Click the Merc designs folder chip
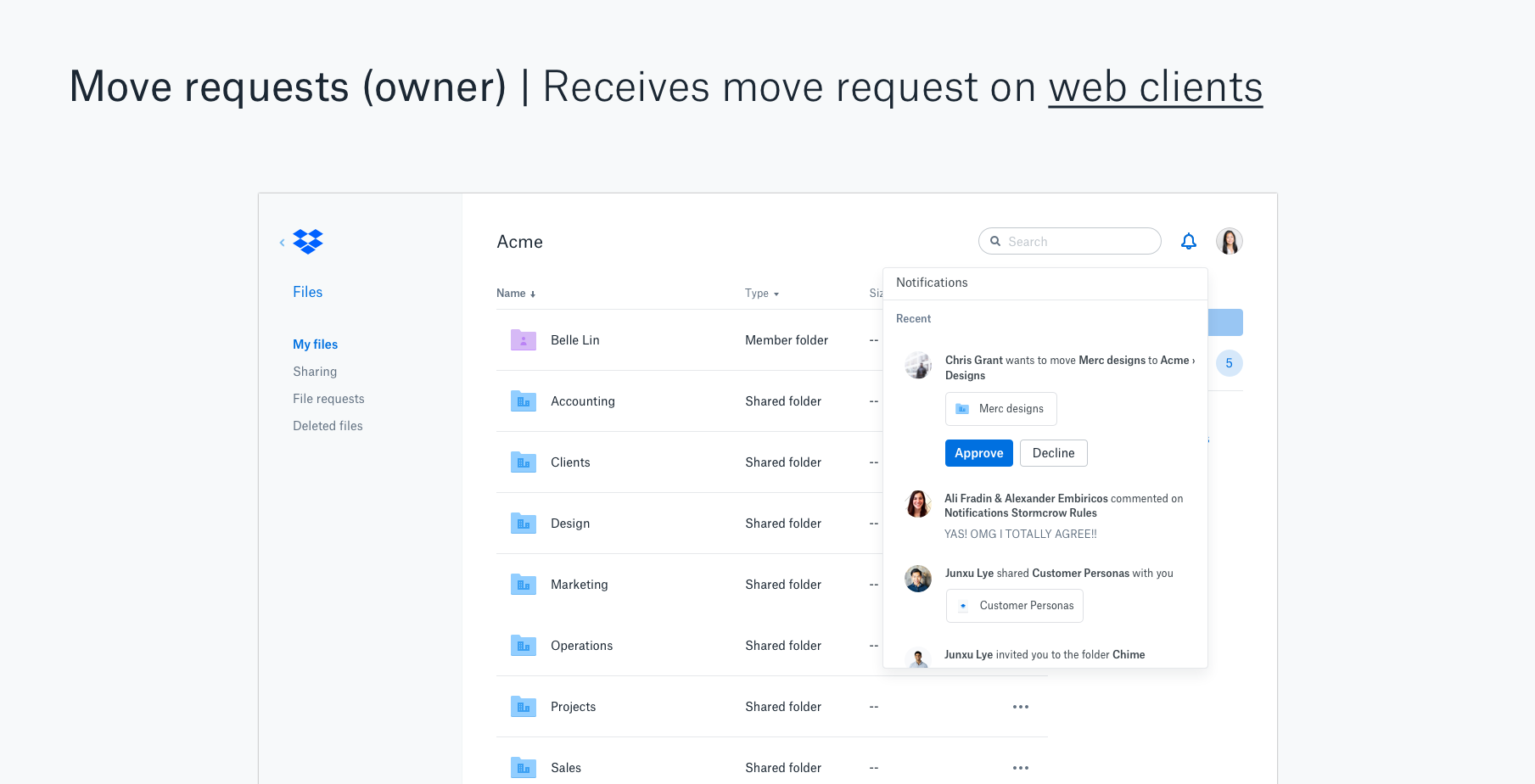The height and width of the screenshot is (784, 1535). 1000,408
